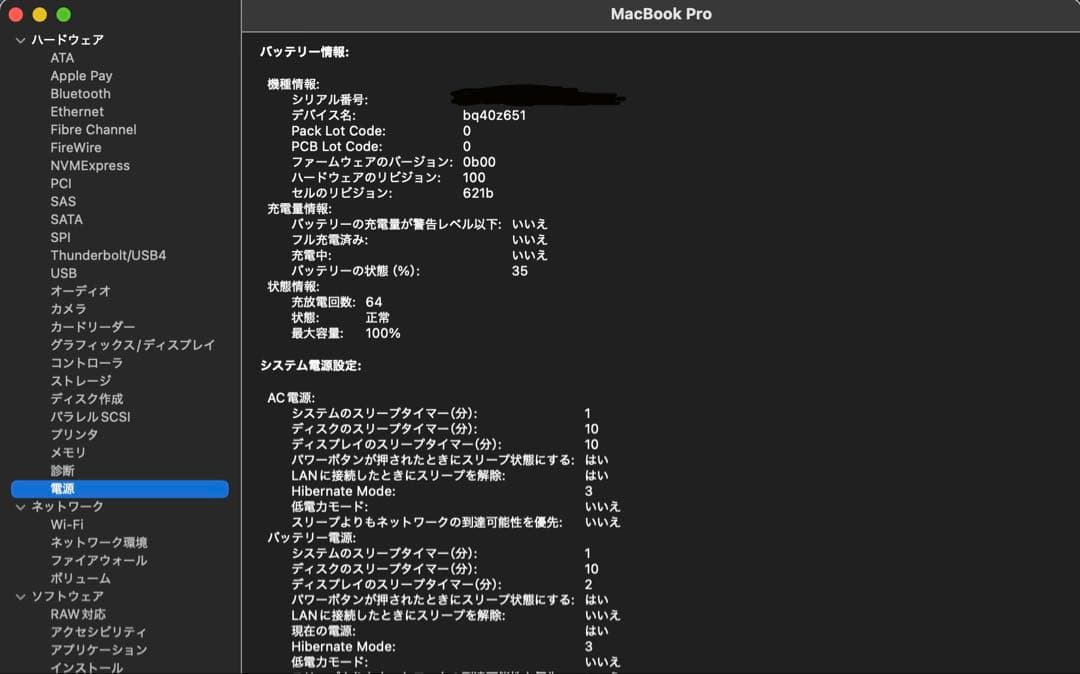The width and height of the screenshot is (1080, 674).
Task: Open the Ethernet sidebar item
Action: coord(77,112)
